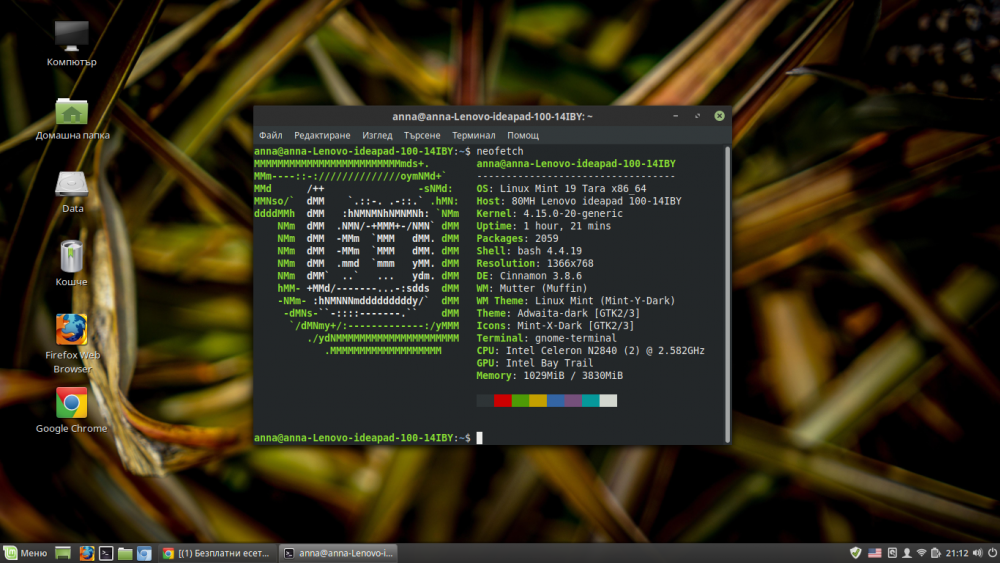Maximize the terminal window

pyautogui.click(x=697, y=116)
